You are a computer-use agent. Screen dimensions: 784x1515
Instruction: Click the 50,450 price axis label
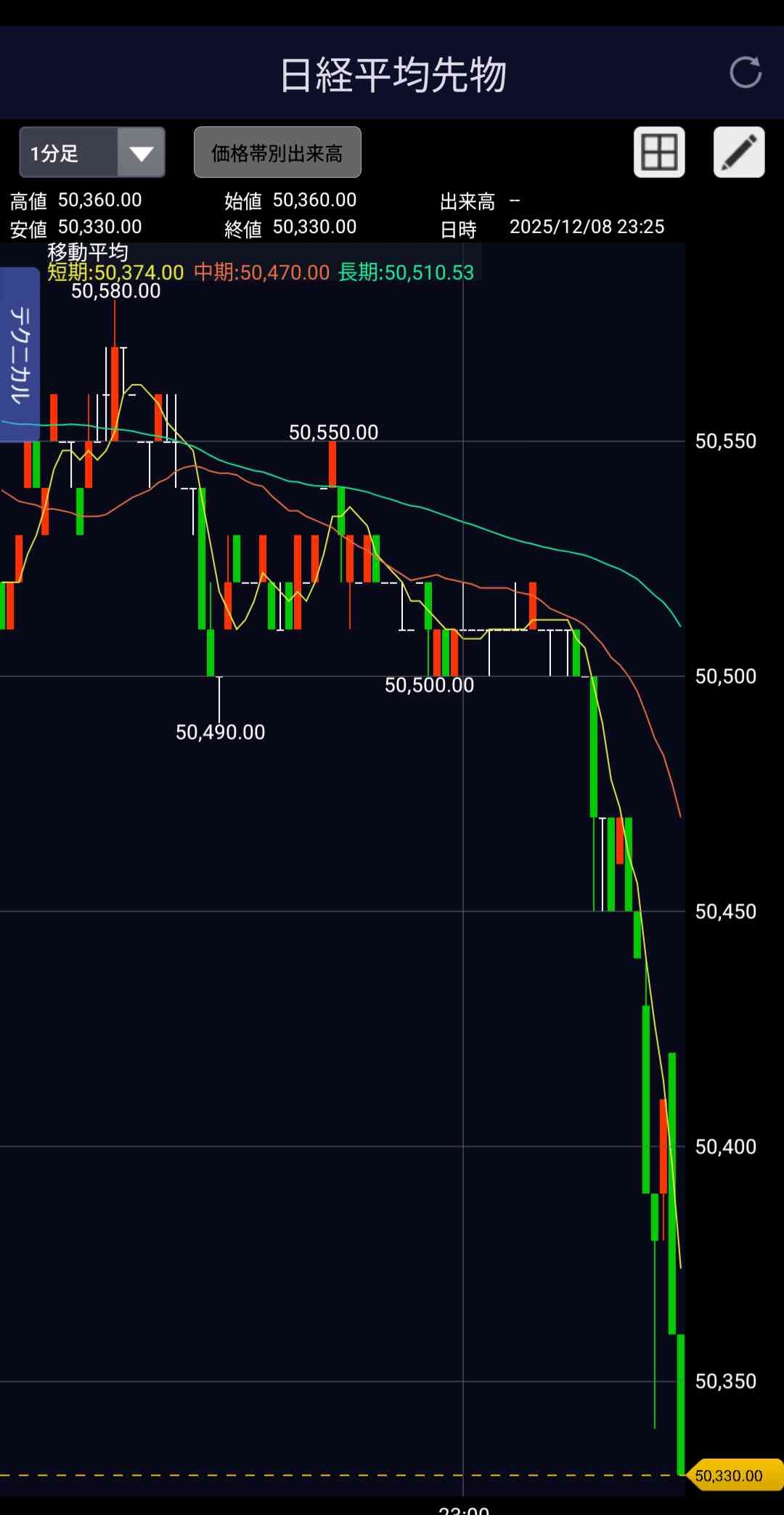[725, 911]
